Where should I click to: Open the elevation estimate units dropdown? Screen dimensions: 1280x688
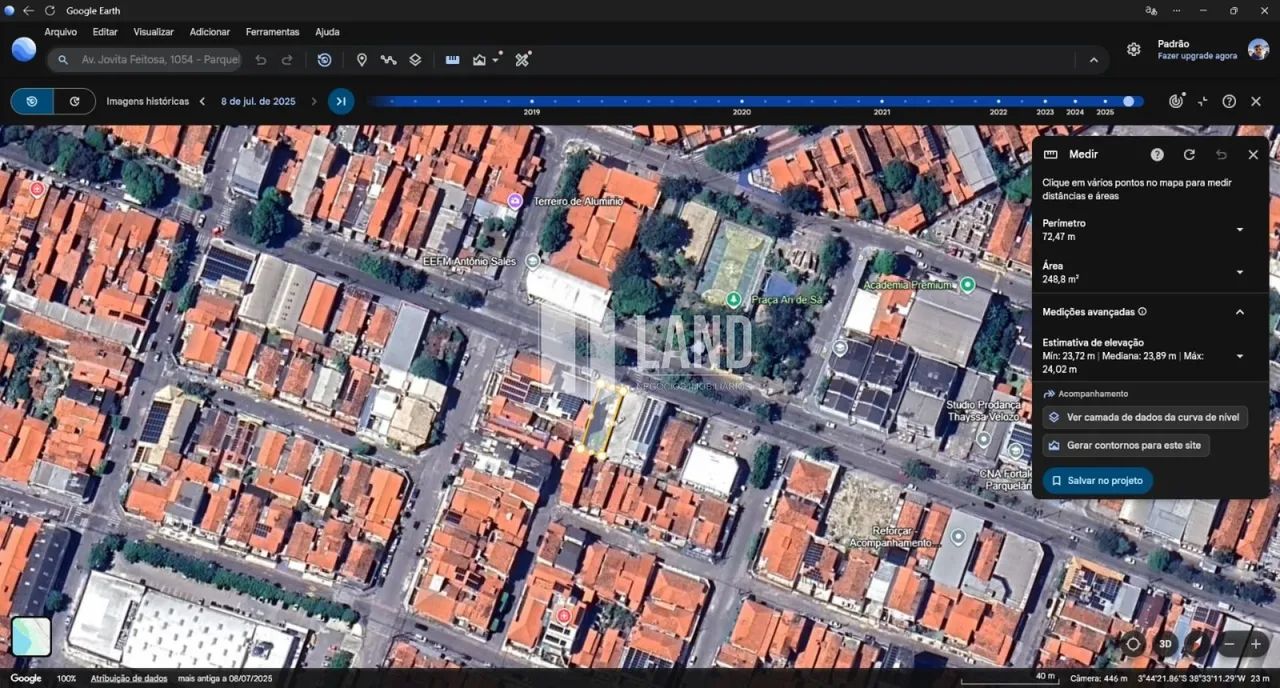tap(1240, 356)
